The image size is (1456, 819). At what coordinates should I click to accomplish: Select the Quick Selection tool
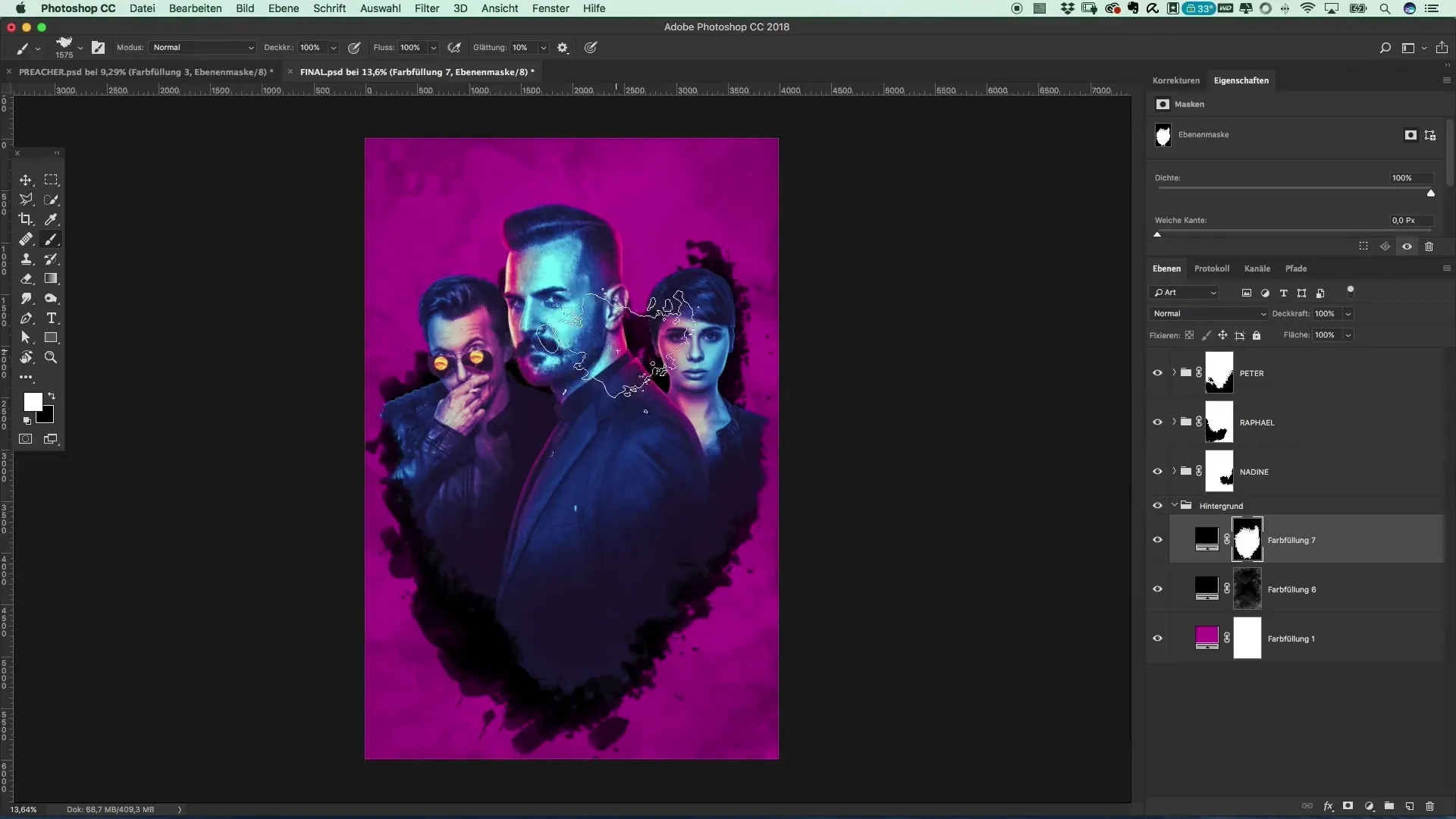51,199
